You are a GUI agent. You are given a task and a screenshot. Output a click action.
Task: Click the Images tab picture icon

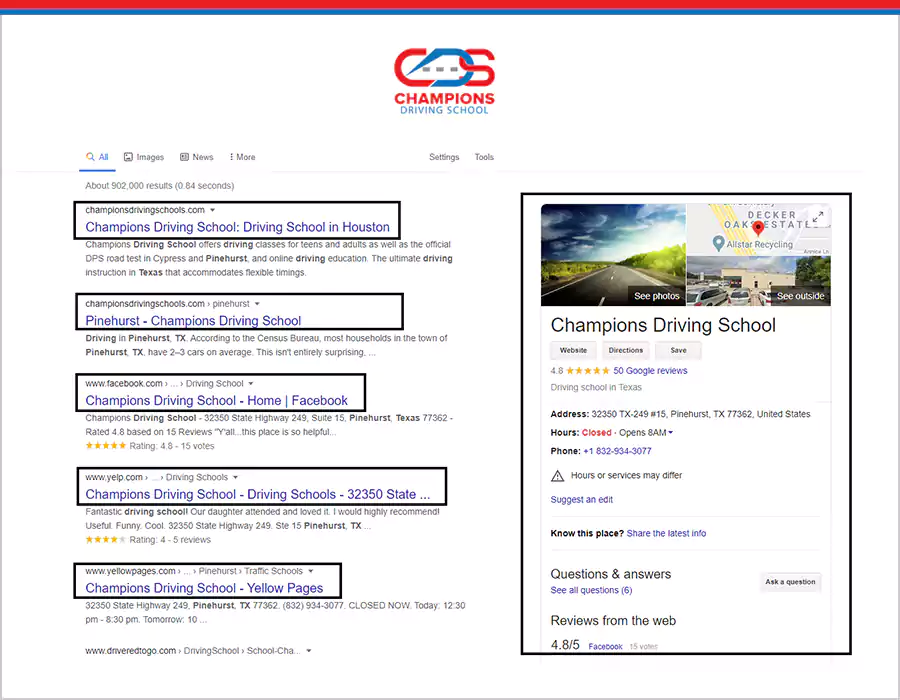(129, 157)
